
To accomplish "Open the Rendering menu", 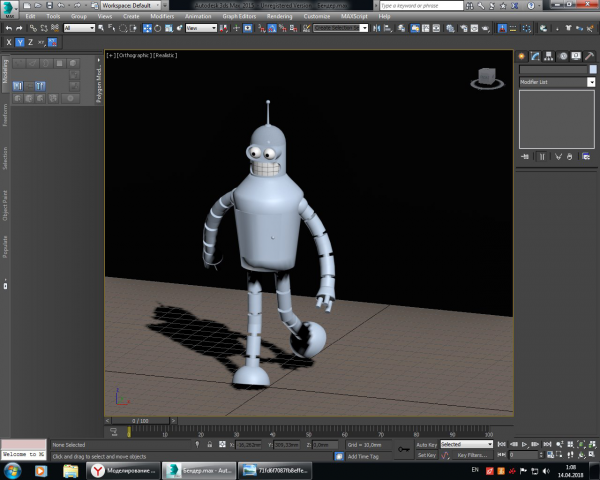I will pos(279,16).
